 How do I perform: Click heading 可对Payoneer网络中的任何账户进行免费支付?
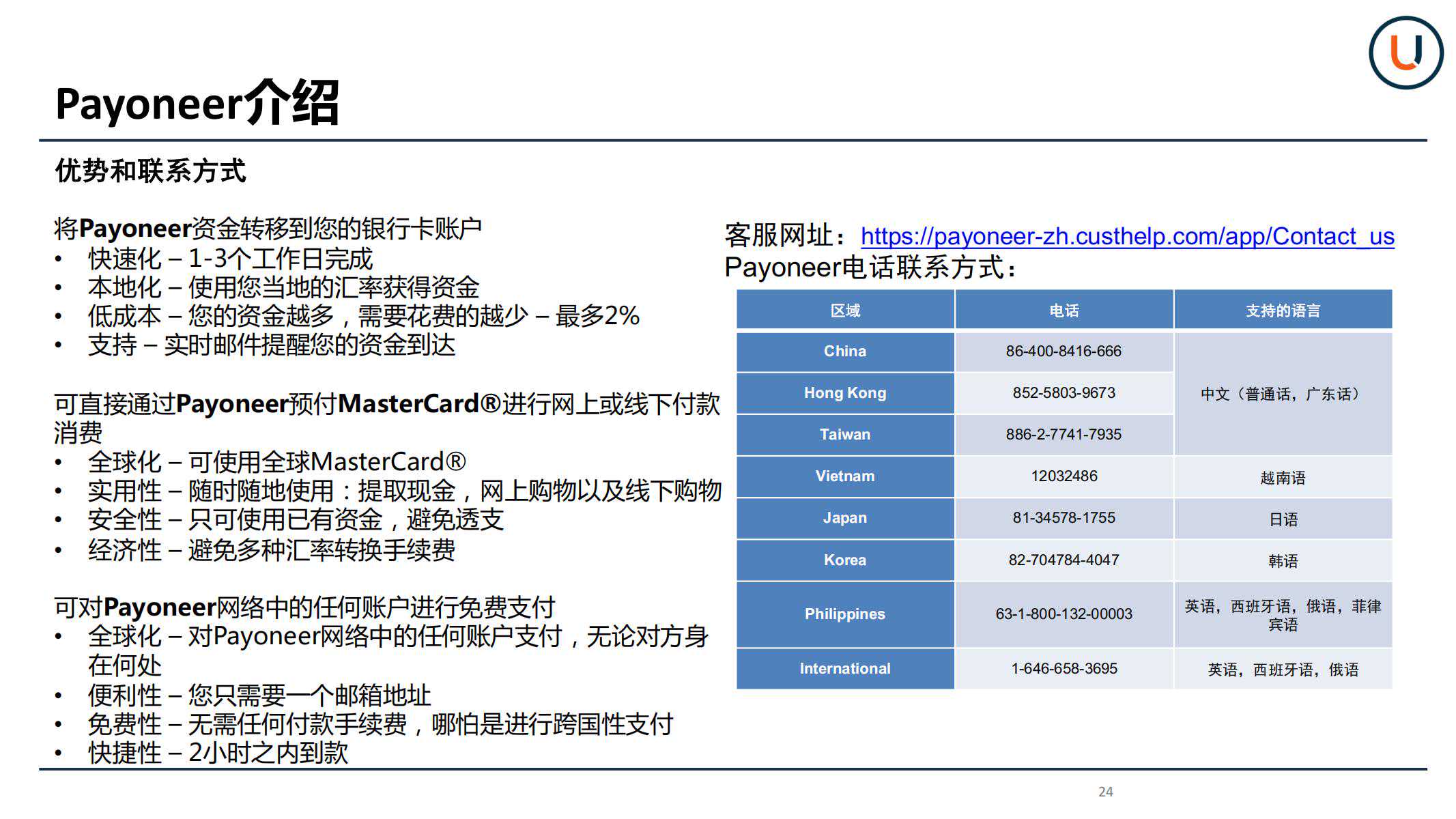coord(305,607)
